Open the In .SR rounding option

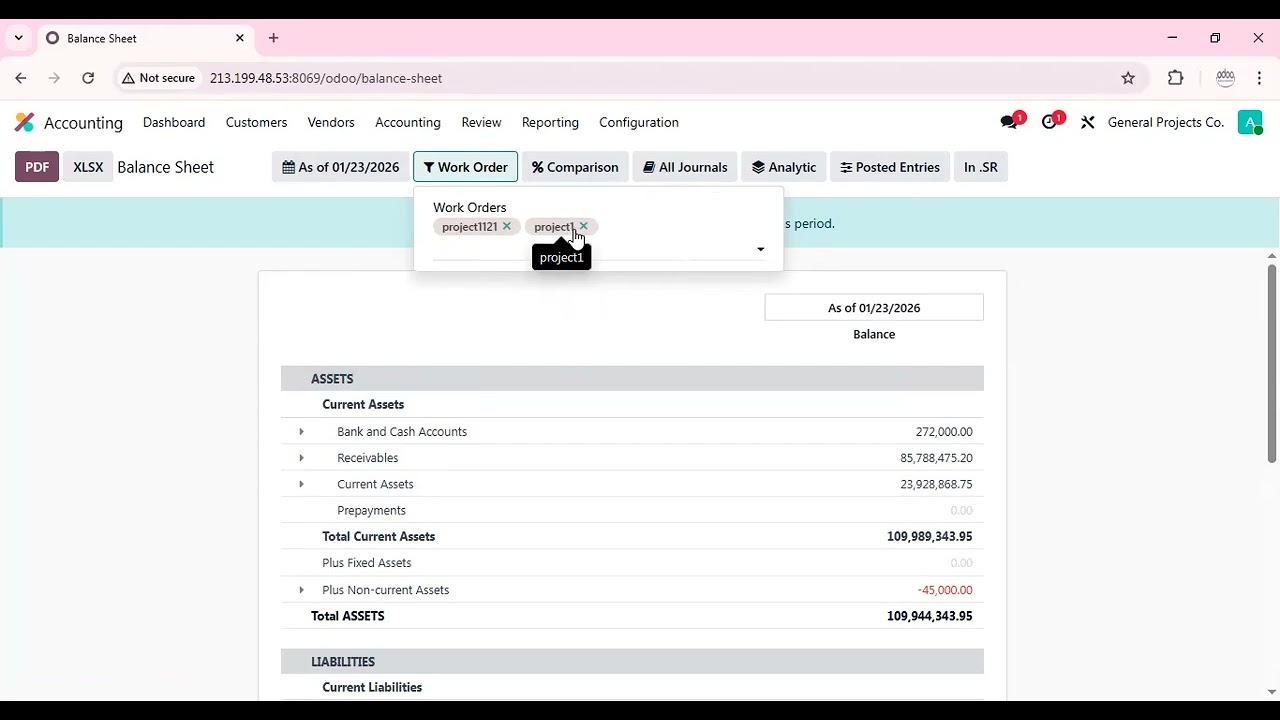click(981, 167)
